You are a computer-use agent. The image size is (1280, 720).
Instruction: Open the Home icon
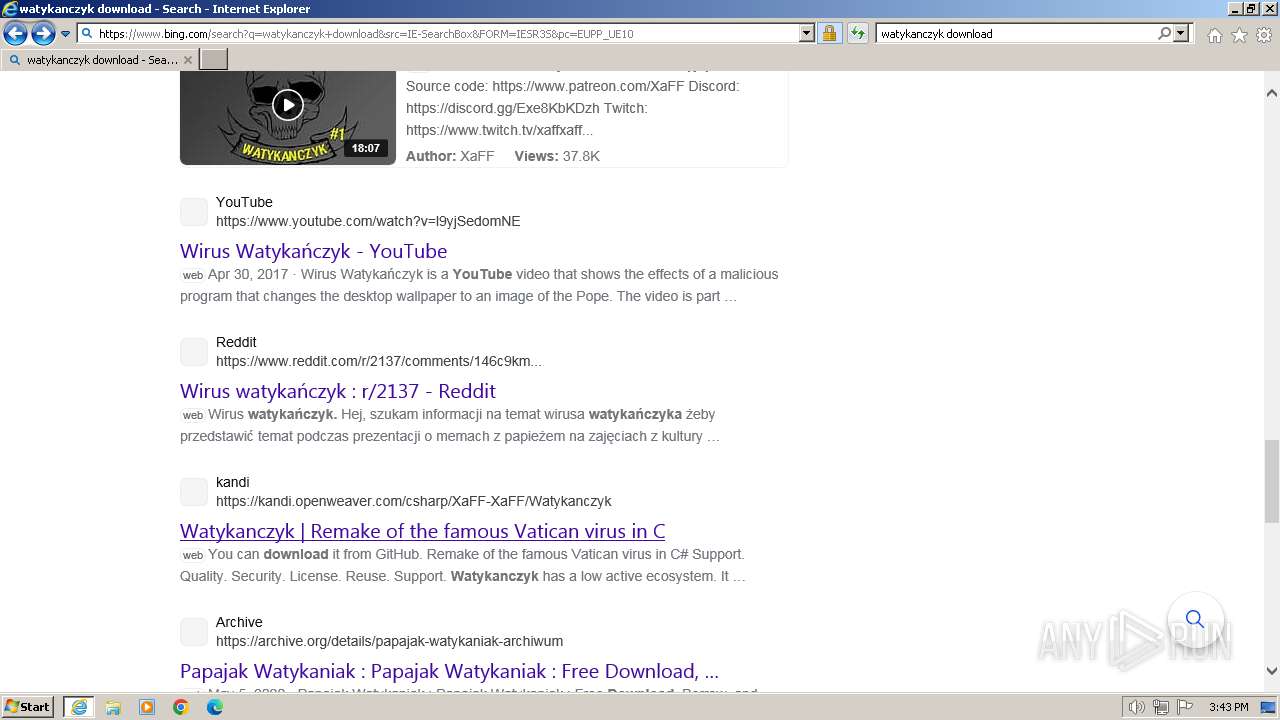1214,35
